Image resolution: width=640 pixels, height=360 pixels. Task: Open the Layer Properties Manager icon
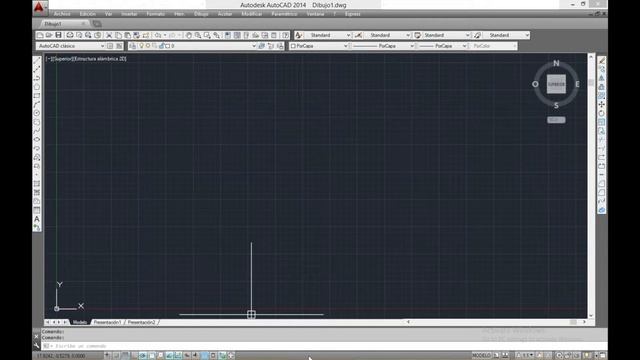pos(133,46)
